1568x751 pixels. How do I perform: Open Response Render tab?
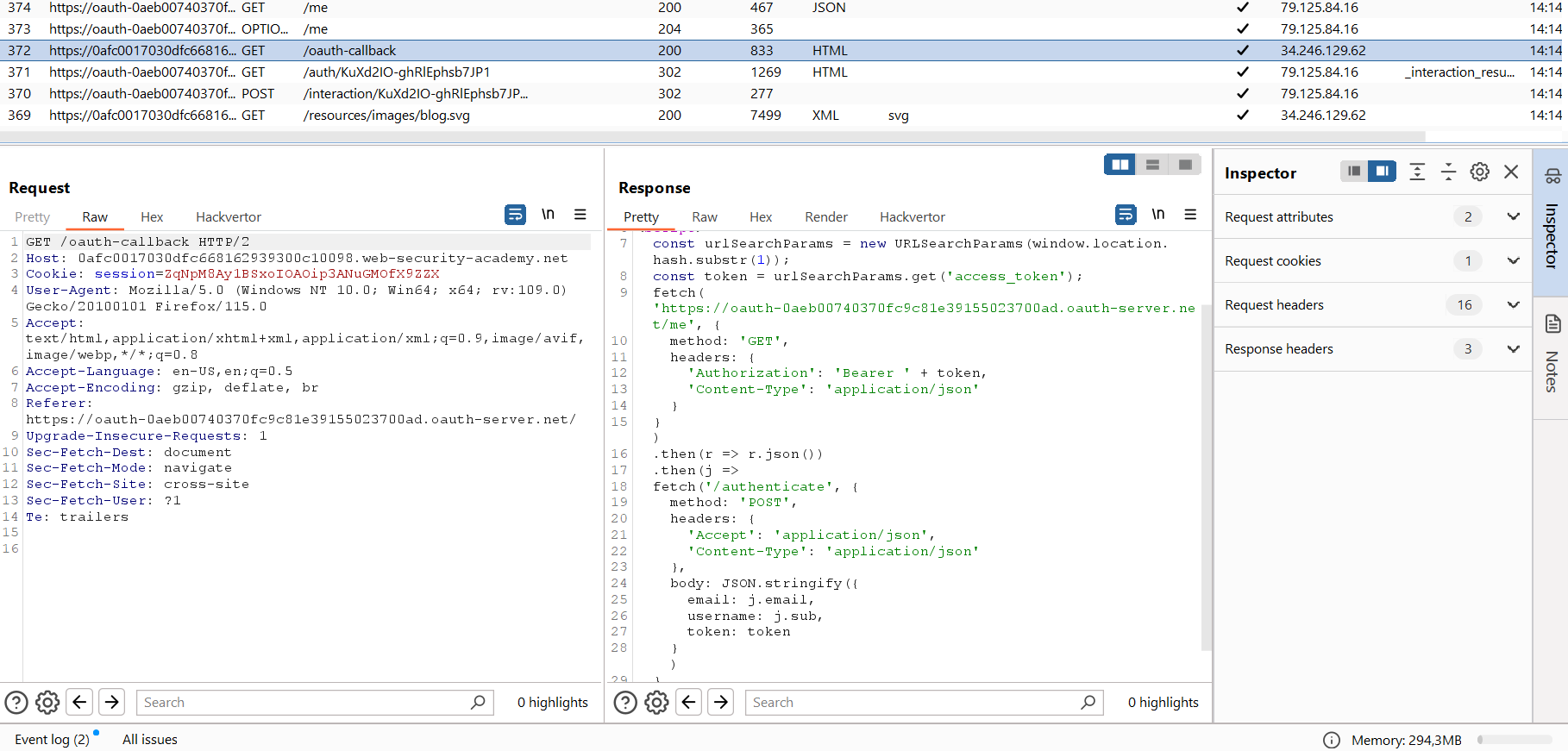click(826, 217)
